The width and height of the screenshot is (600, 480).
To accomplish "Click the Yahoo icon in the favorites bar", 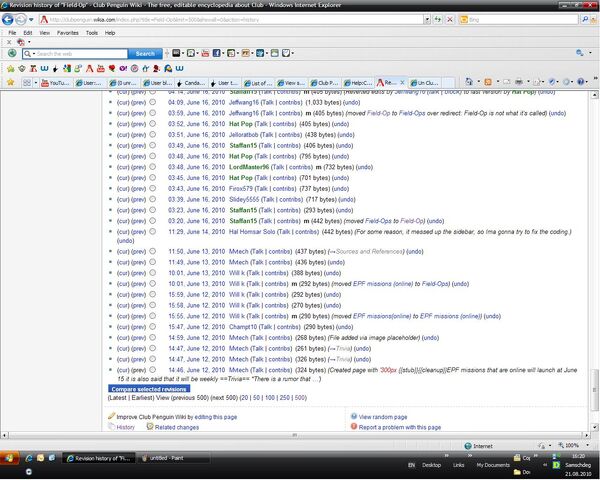I will pos(123,69).
